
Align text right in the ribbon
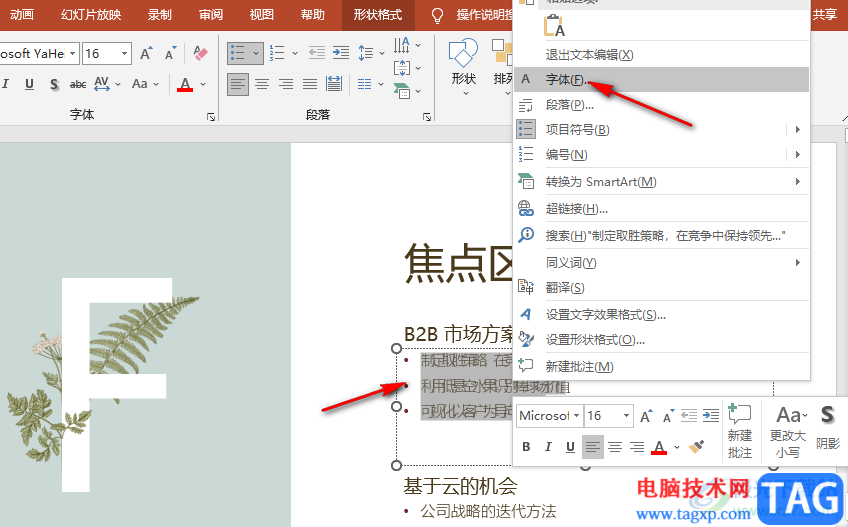point(286,84)
